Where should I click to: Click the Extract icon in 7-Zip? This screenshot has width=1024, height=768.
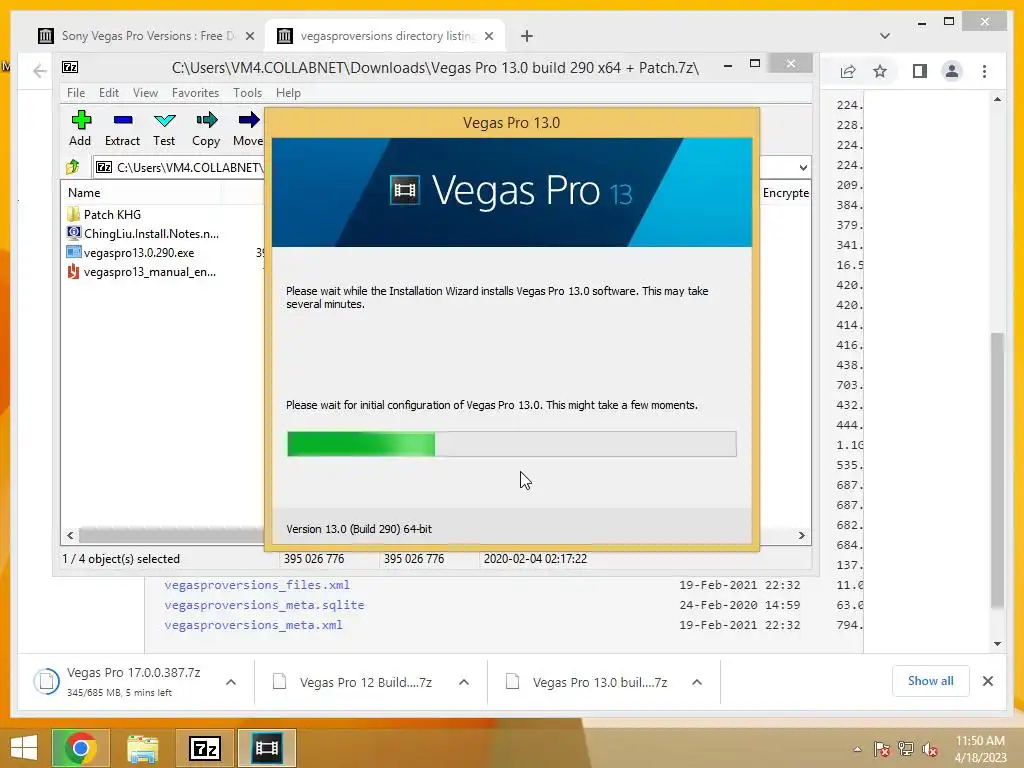tap(123, 120)
